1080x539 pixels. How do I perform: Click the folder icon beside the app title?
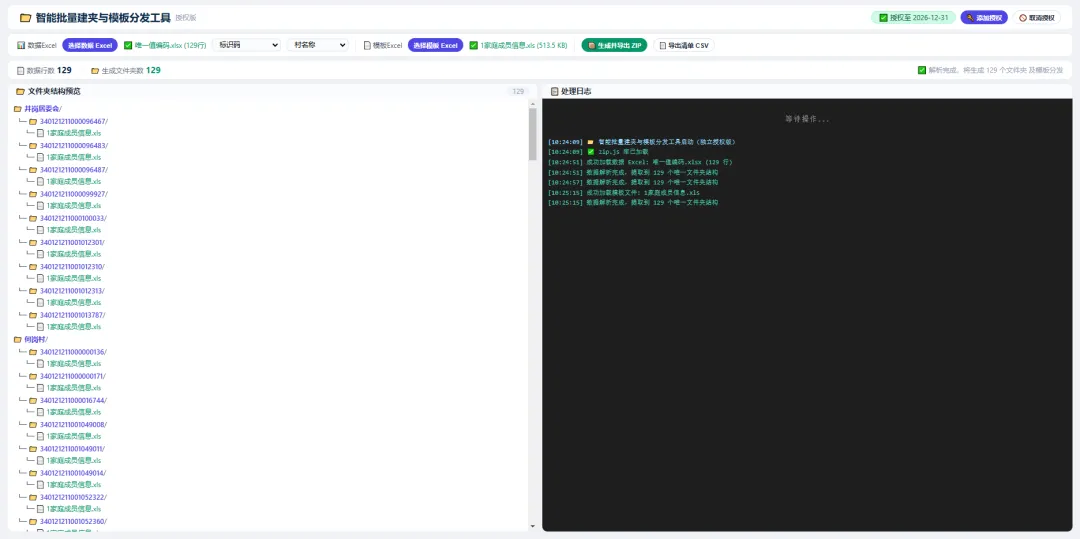pyautogui.click(x=25, y=18)
